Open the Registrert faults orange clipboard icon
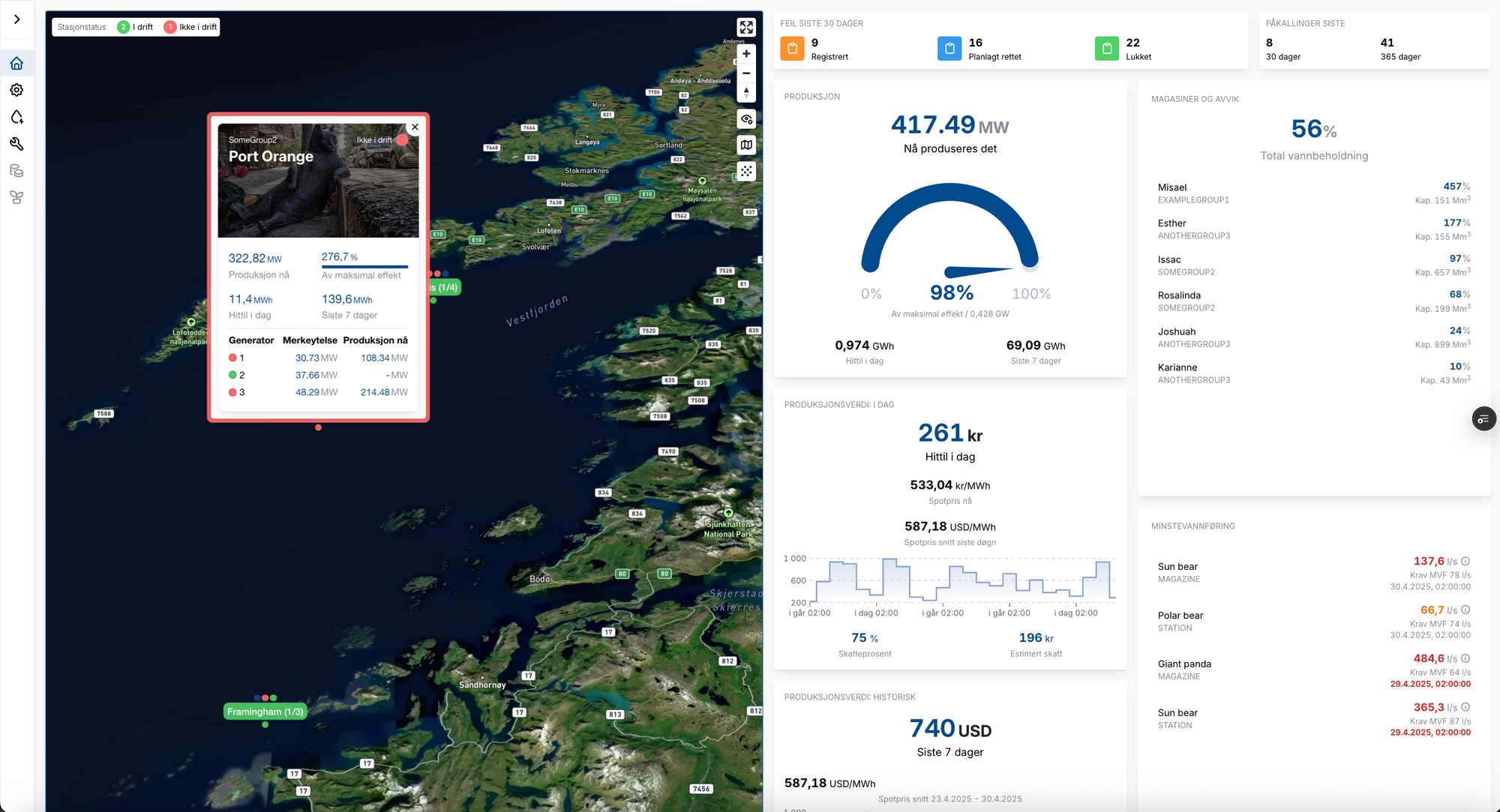The height and width of the screenshot is (812, 1500). click(792, 49)
